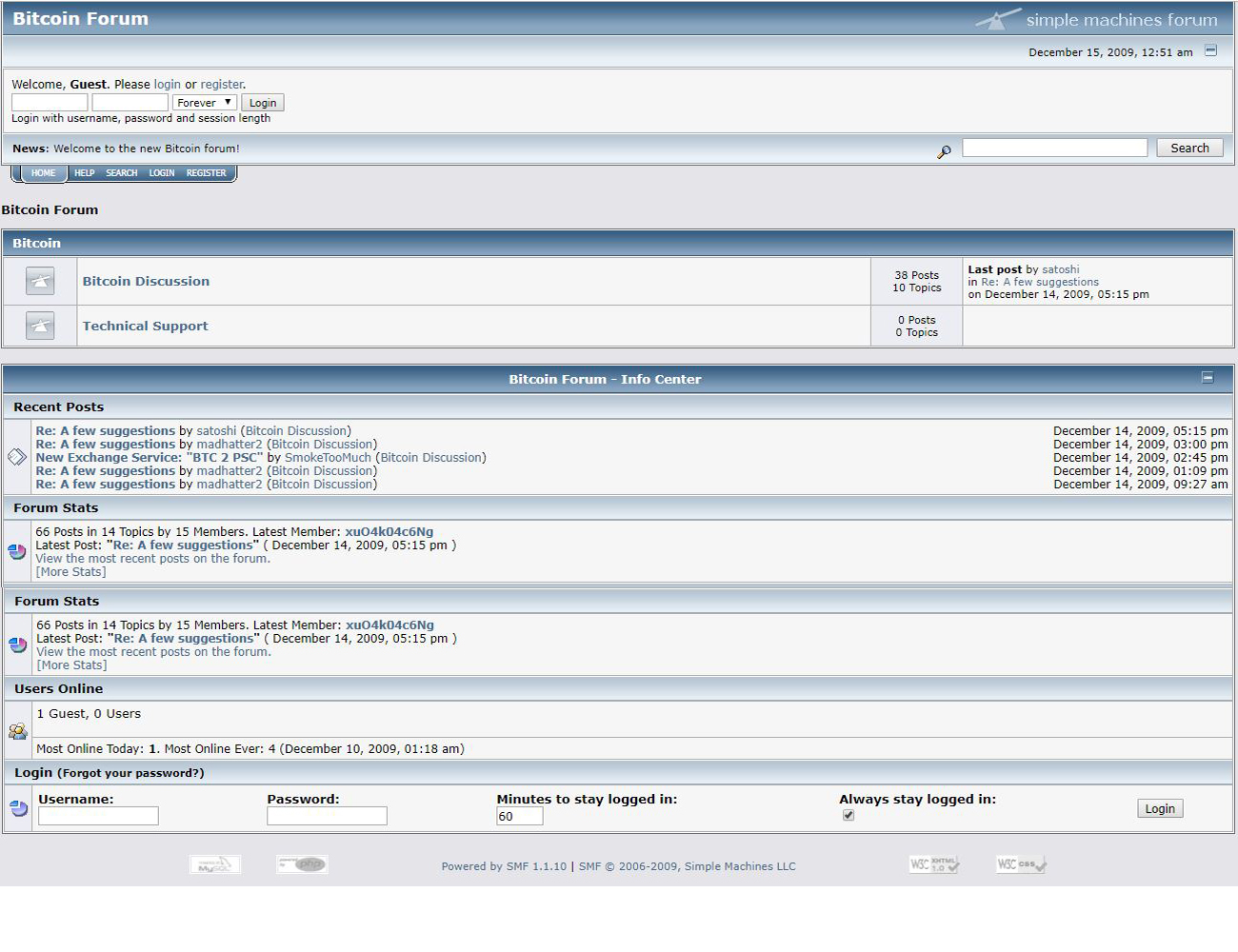Screen dimensions: 1238x952
Task: Click the Bitcoin Forum breadcrumb link
Action: 50,209
